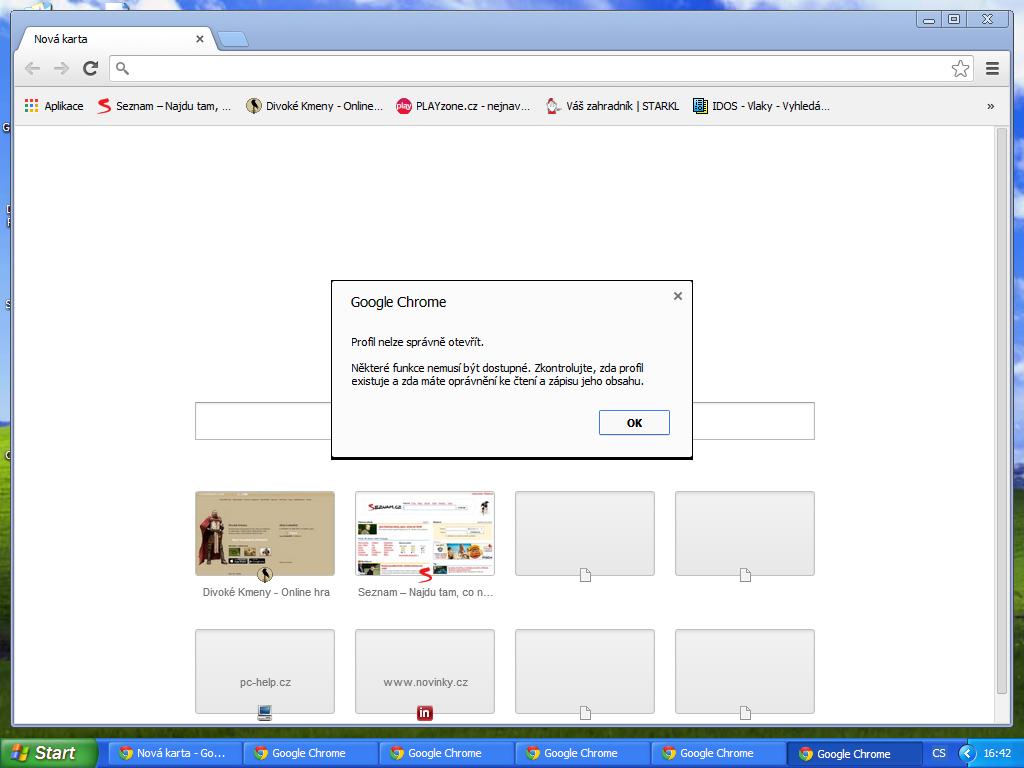Switch to Nová karta - Go... taskbar window
The image size is (1024, 768).
(x=173, y=753)
